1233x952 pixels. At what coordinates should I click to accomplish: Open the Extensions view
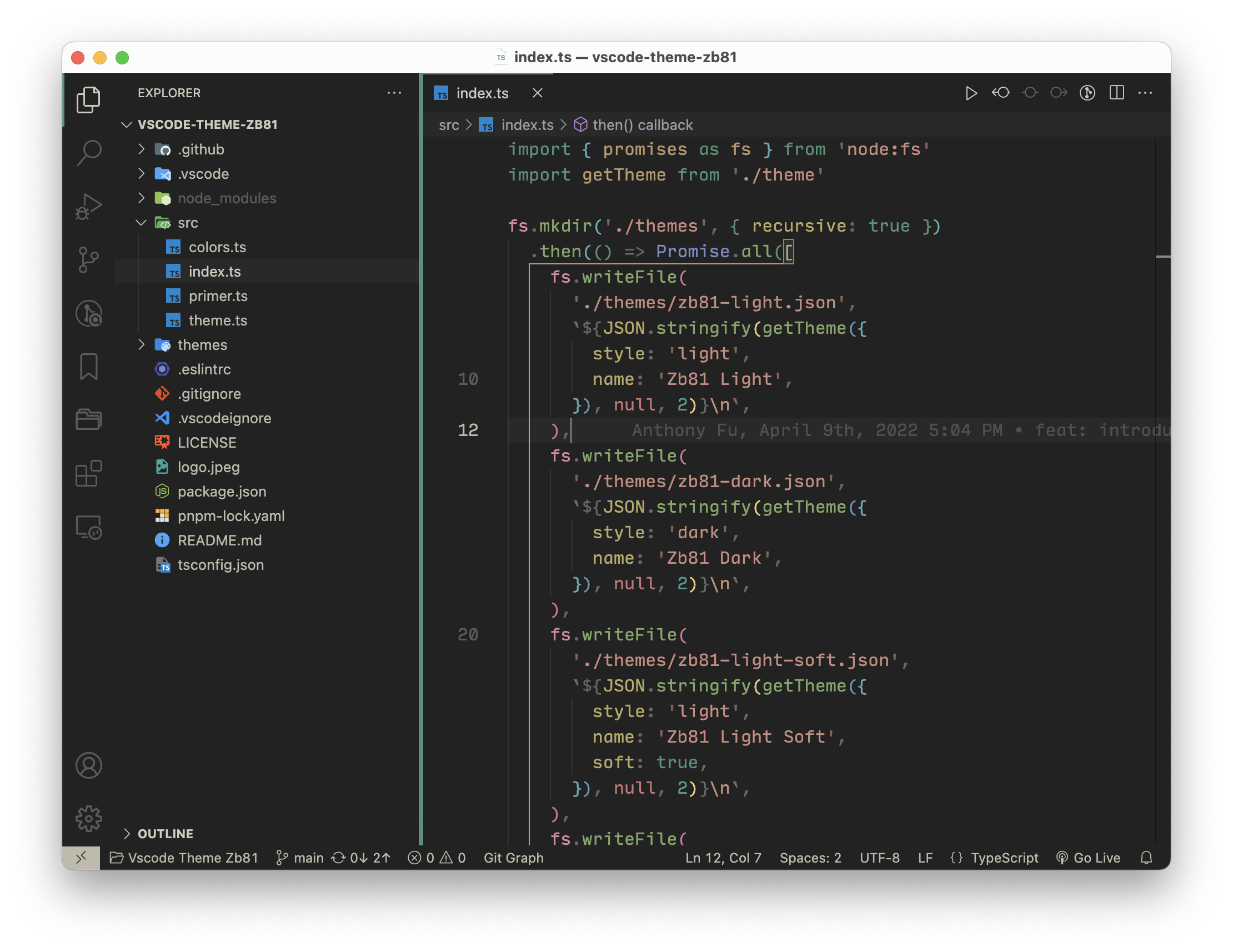(x=89, y=473)
